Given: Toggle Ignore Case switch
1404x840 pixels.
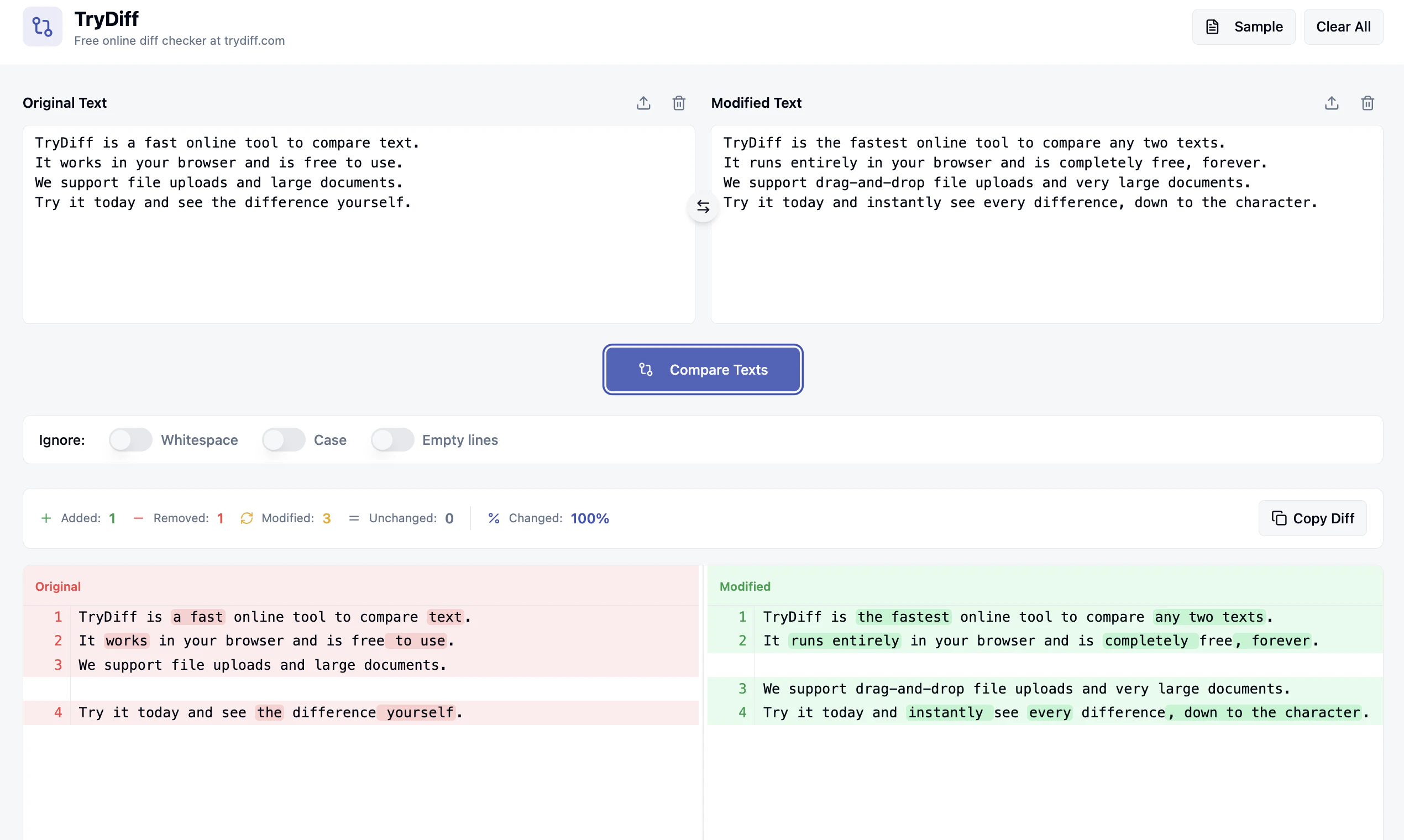Looking at the screenshot, I should pyautogui.click(x=284, y=440).
